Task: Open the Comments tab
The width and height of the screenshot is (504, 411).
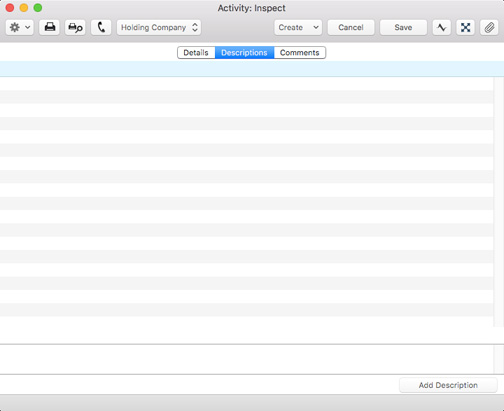Action: (x=300, y=53)
